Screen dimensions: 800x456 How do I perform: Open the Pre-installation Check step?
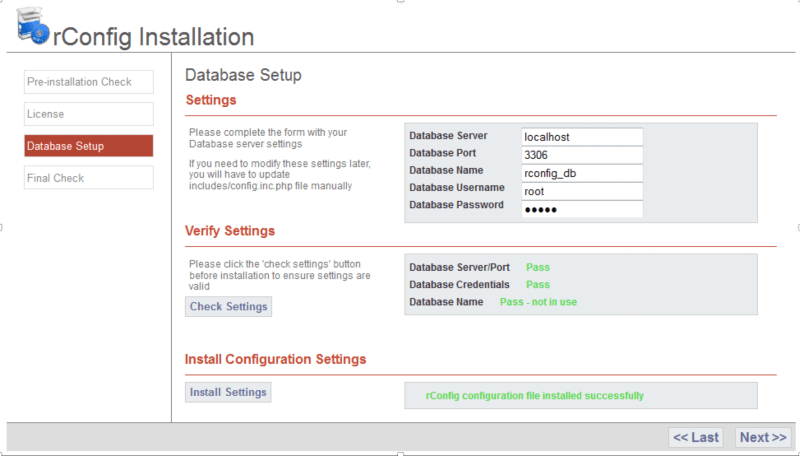tap(88, 82)
